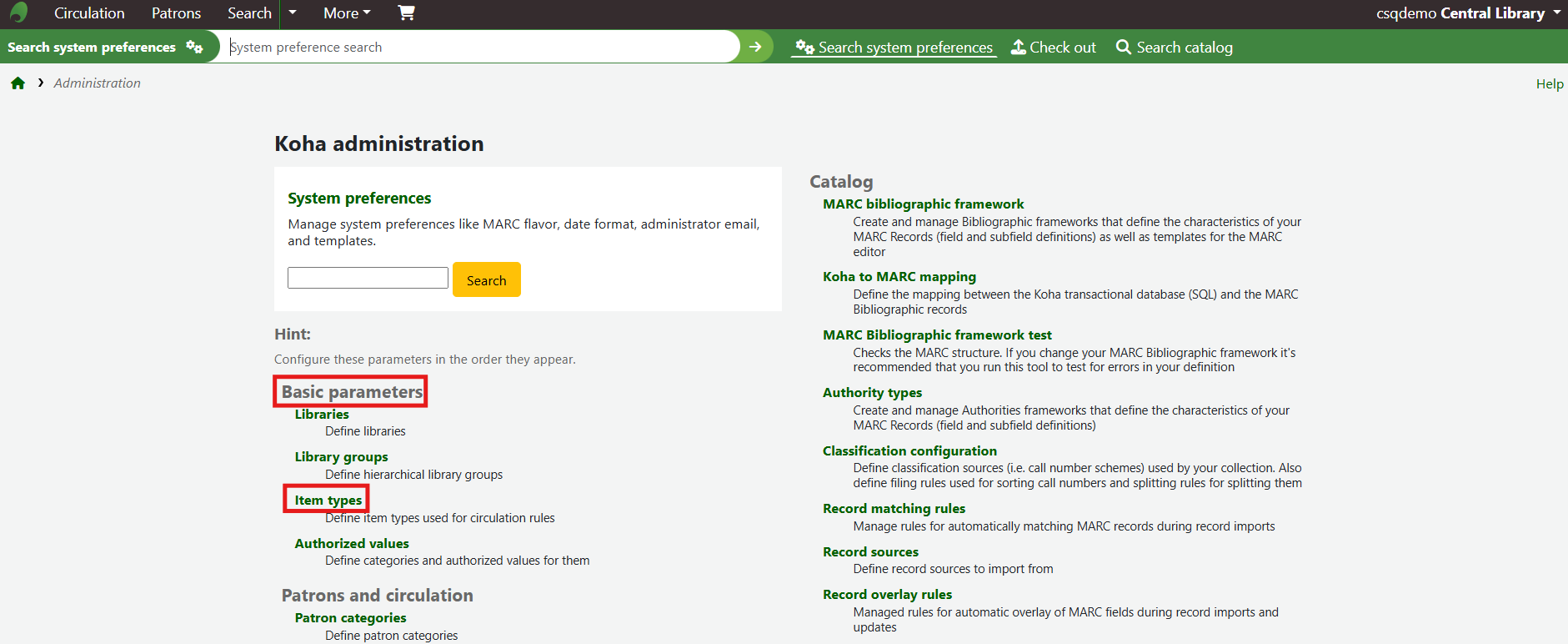The height and width of the screenshot is (644, 1568).
Task: Go to Authorized values page
Action: click(352, 544)
